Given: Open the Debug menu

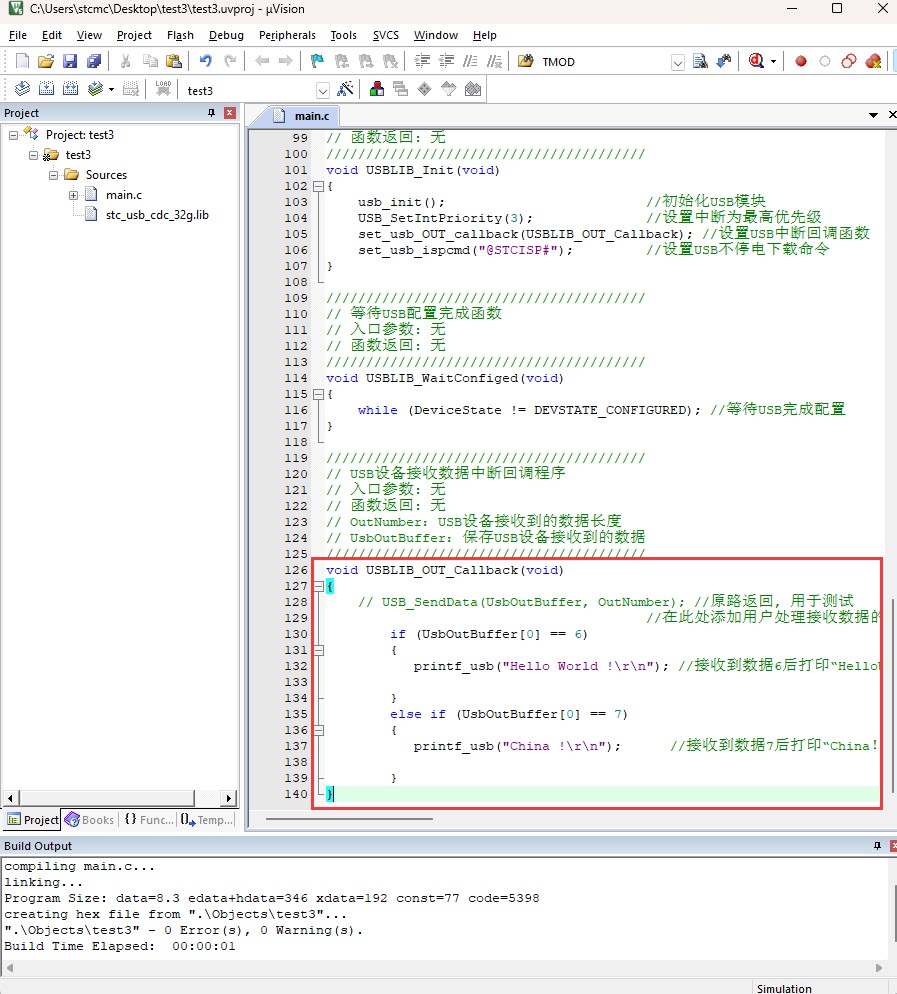Looking at the screenshot, I should pyautogui.click(x=226, y=36).
